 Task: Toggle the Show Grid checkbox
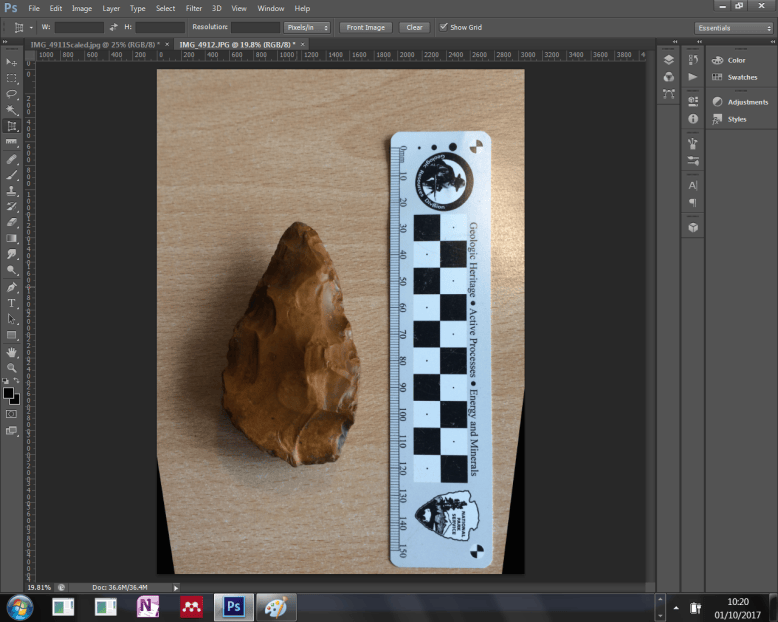[444, 27]
